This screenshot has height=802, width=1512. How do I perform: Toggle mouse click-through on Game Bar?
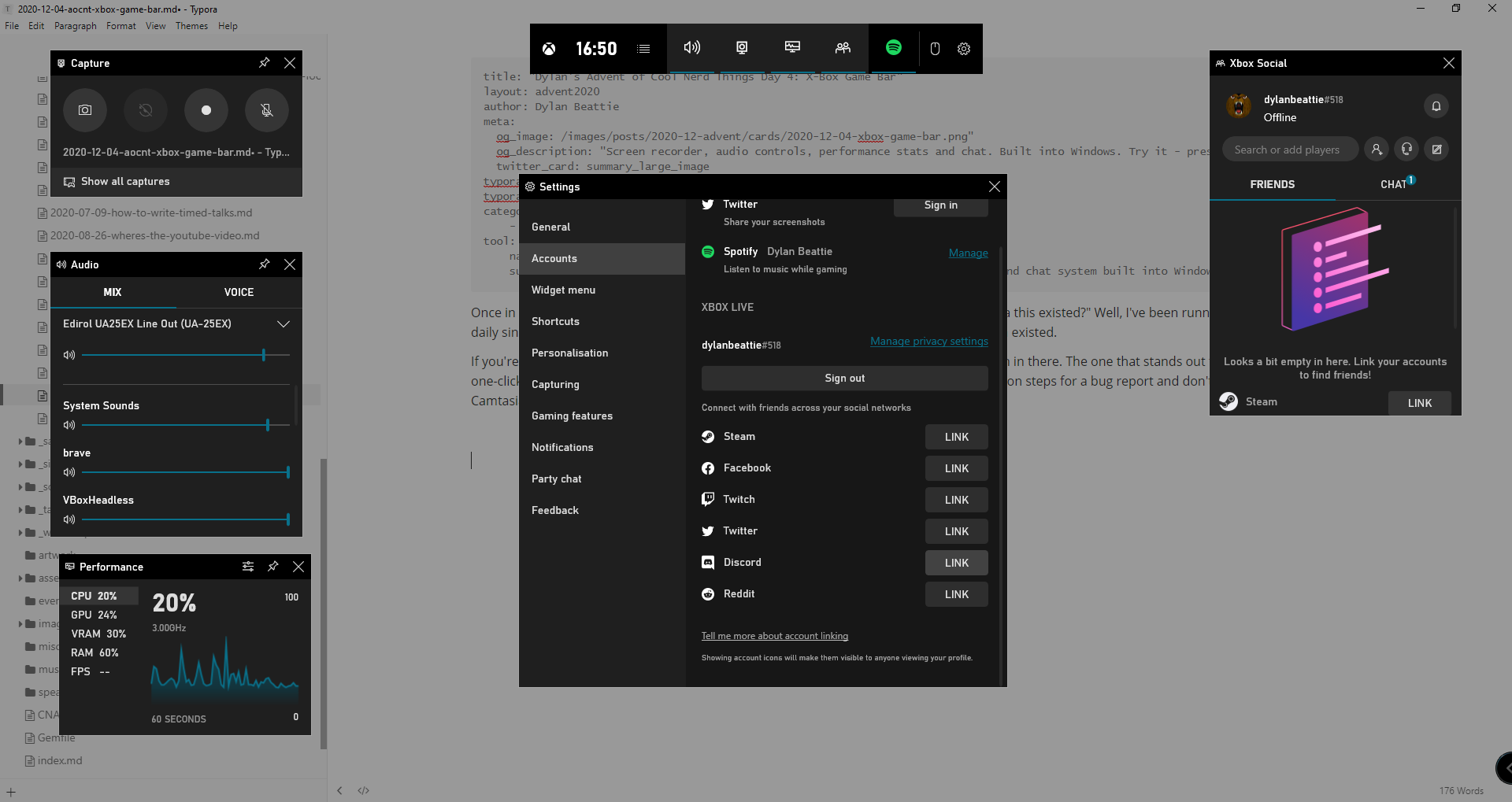click(935, 49)
